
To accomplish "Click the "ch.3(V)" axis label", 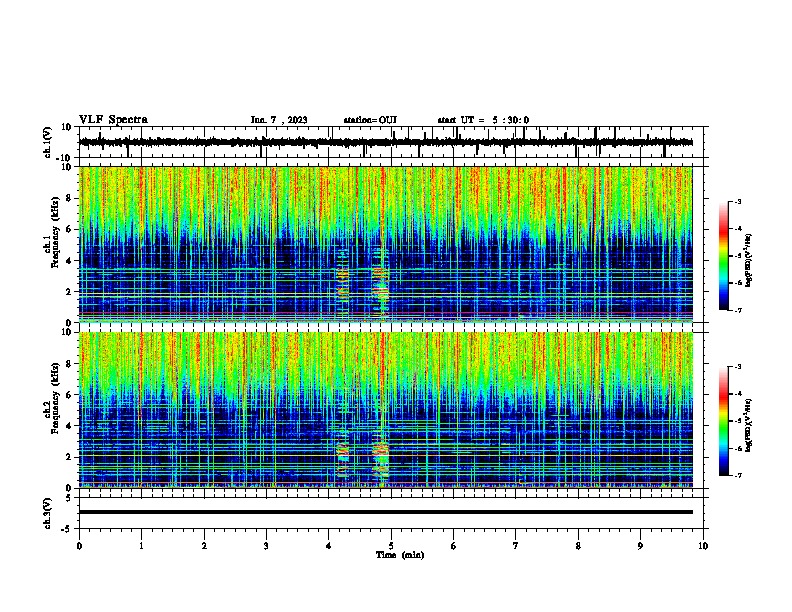I will [48, 513].
